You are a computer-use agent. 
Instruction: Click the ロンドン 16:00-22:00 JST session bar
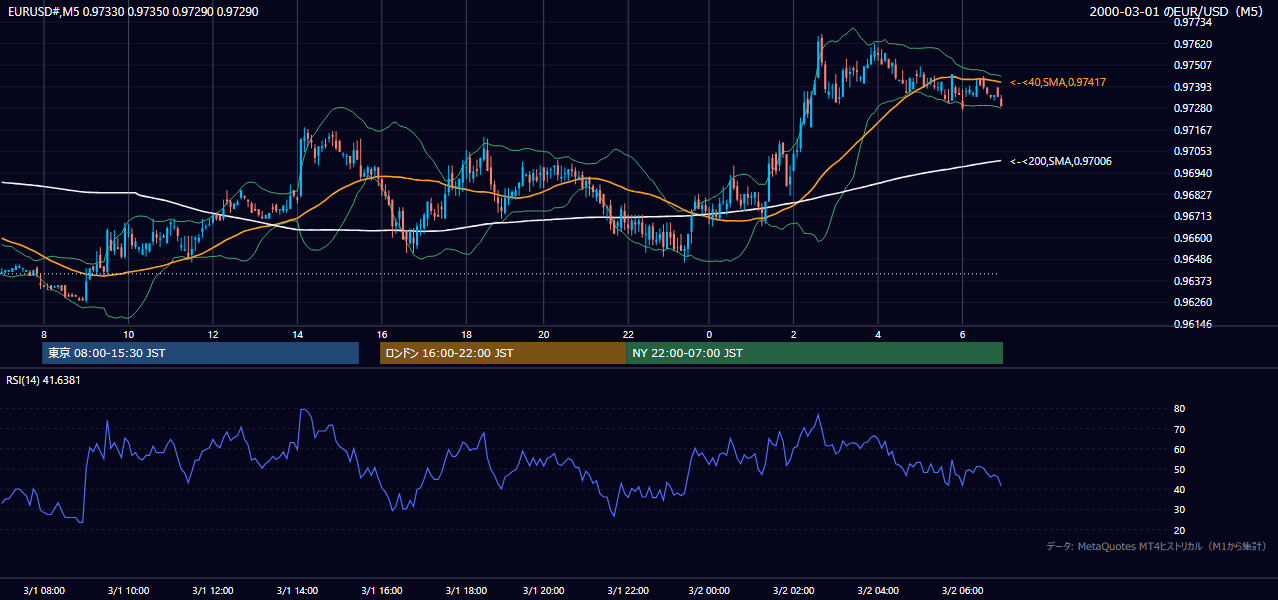pos(503,353)
